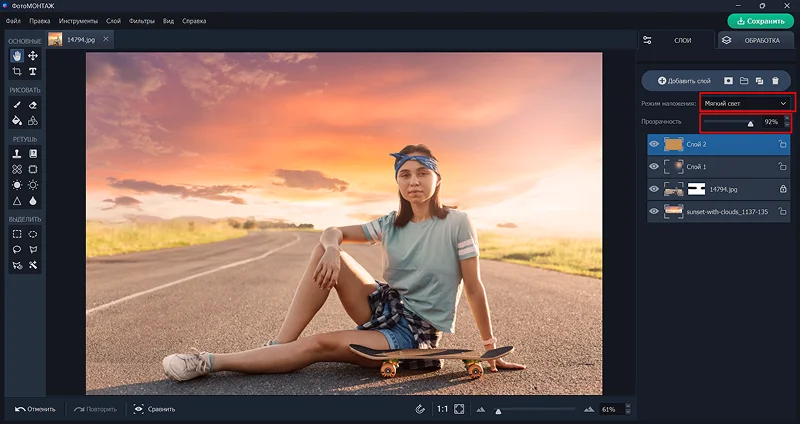Select the elliptical selection tool
This screenshot has width=800, height=424.
click(x=33, y=234)
